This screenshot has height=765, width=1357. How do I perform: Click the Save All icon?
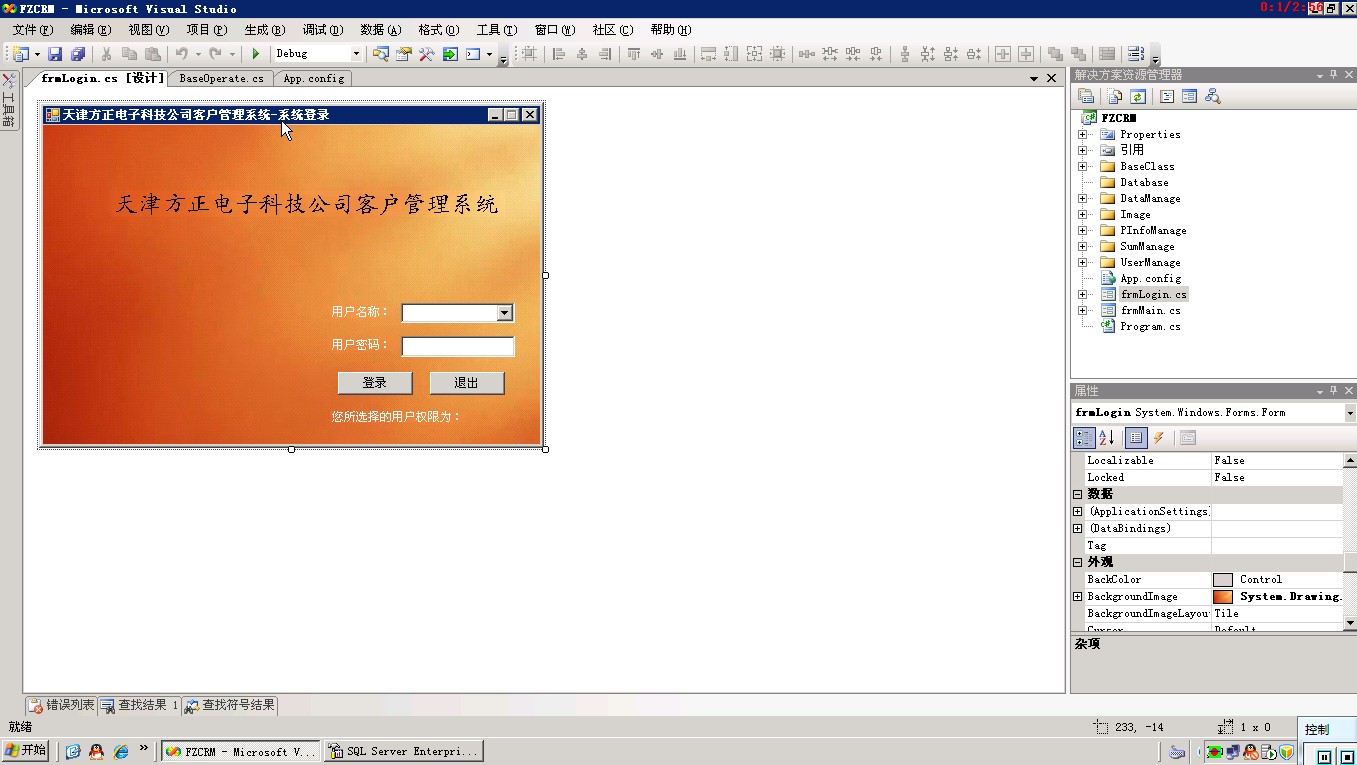click(x=77, y=54)
